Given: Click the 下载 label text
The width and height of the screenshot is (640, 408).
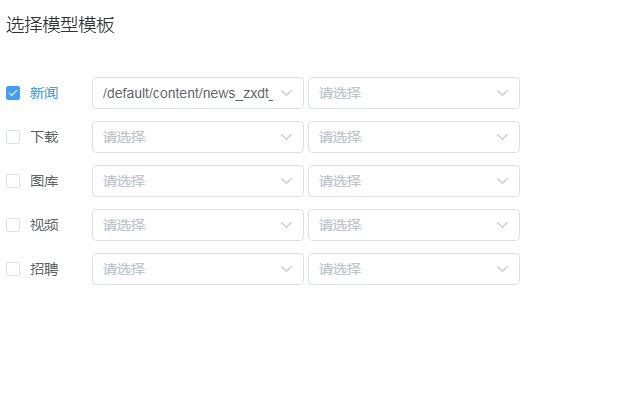Looking at the screenshot, I should tap(44, 137).
